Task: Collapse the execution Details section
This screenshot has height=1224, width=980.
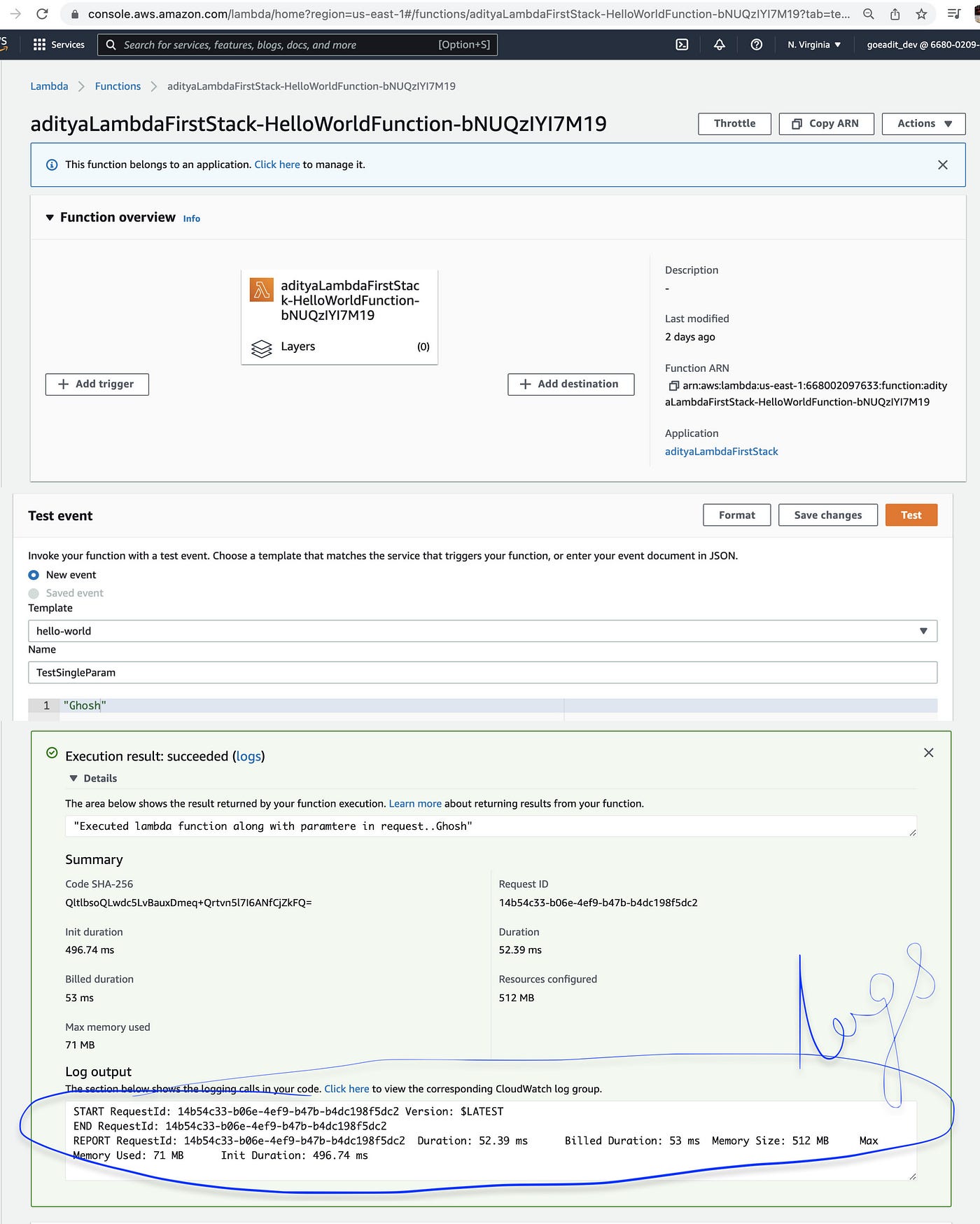Action: pyautogui.click(x=73, y=779)
